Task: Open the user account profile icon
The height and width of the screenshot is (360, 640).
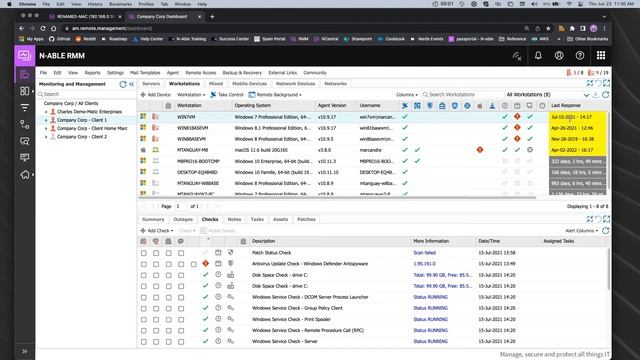Action: click(559, 56)
